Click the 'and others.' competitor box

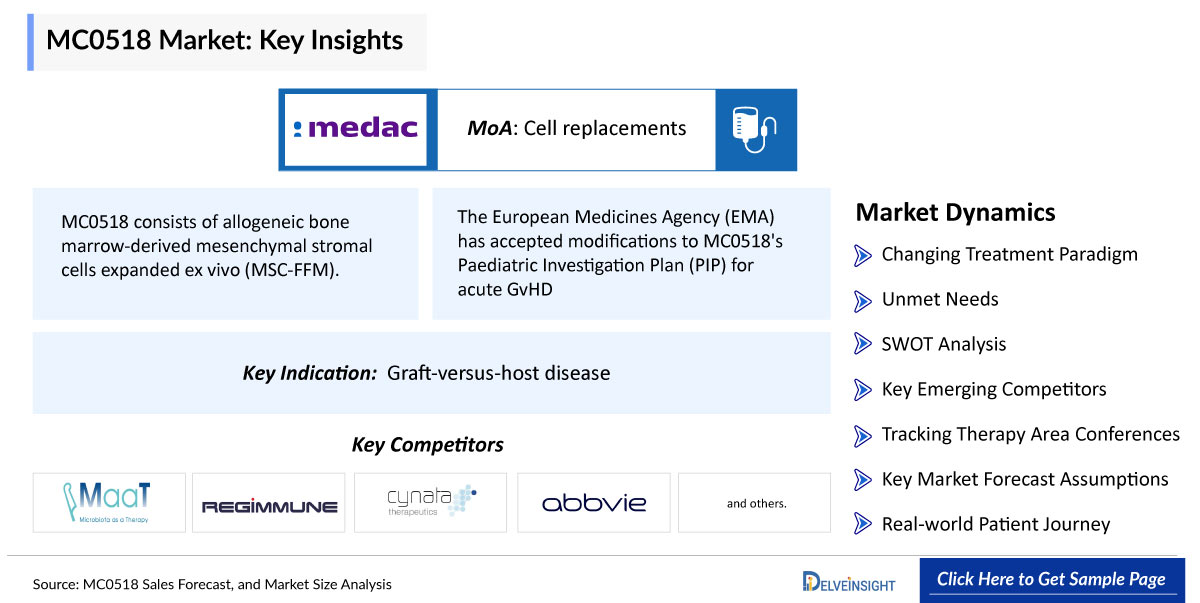[755, 502]
